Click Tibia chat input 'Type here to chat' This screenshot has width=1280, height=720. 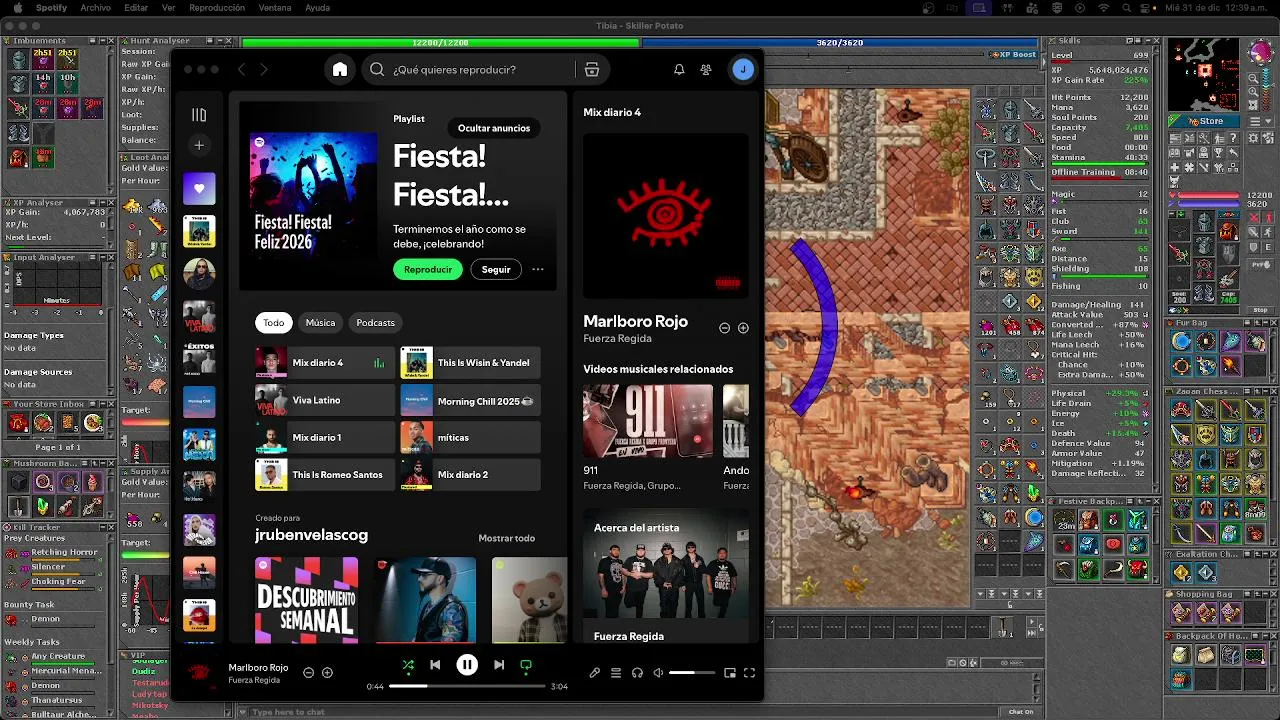click(620, 712)
